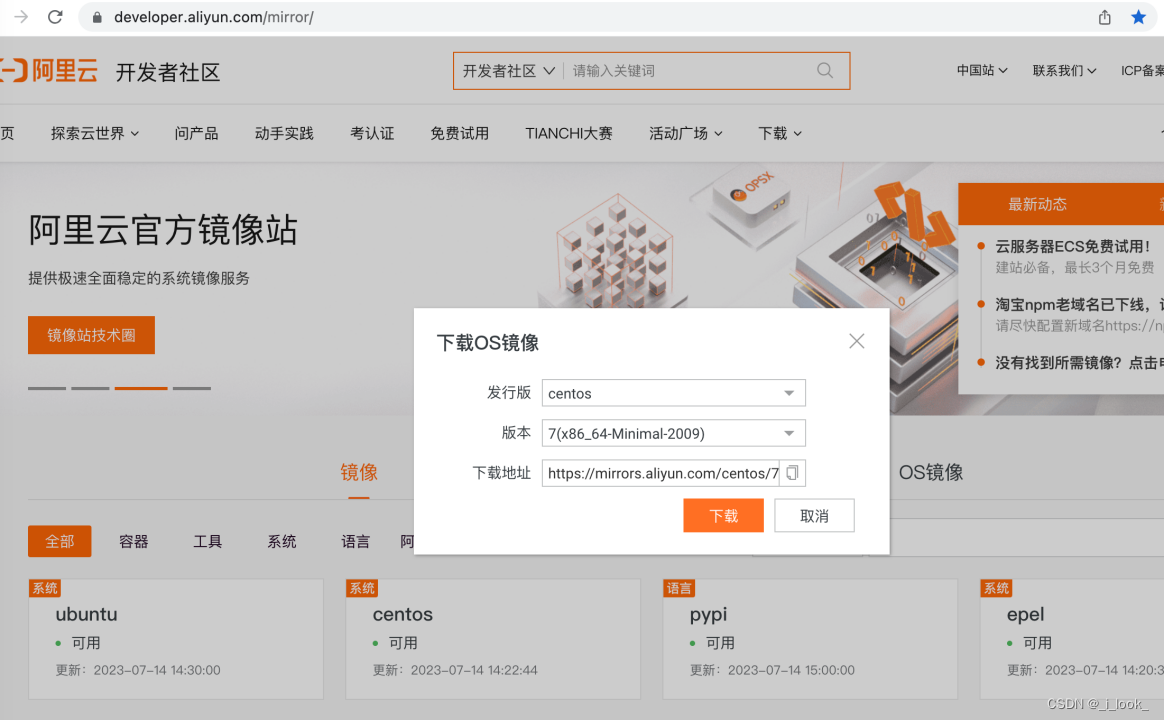1164x720 pixels.
Task: Select the fourth banner carousel indicator
Action: (x=192, y=388)
